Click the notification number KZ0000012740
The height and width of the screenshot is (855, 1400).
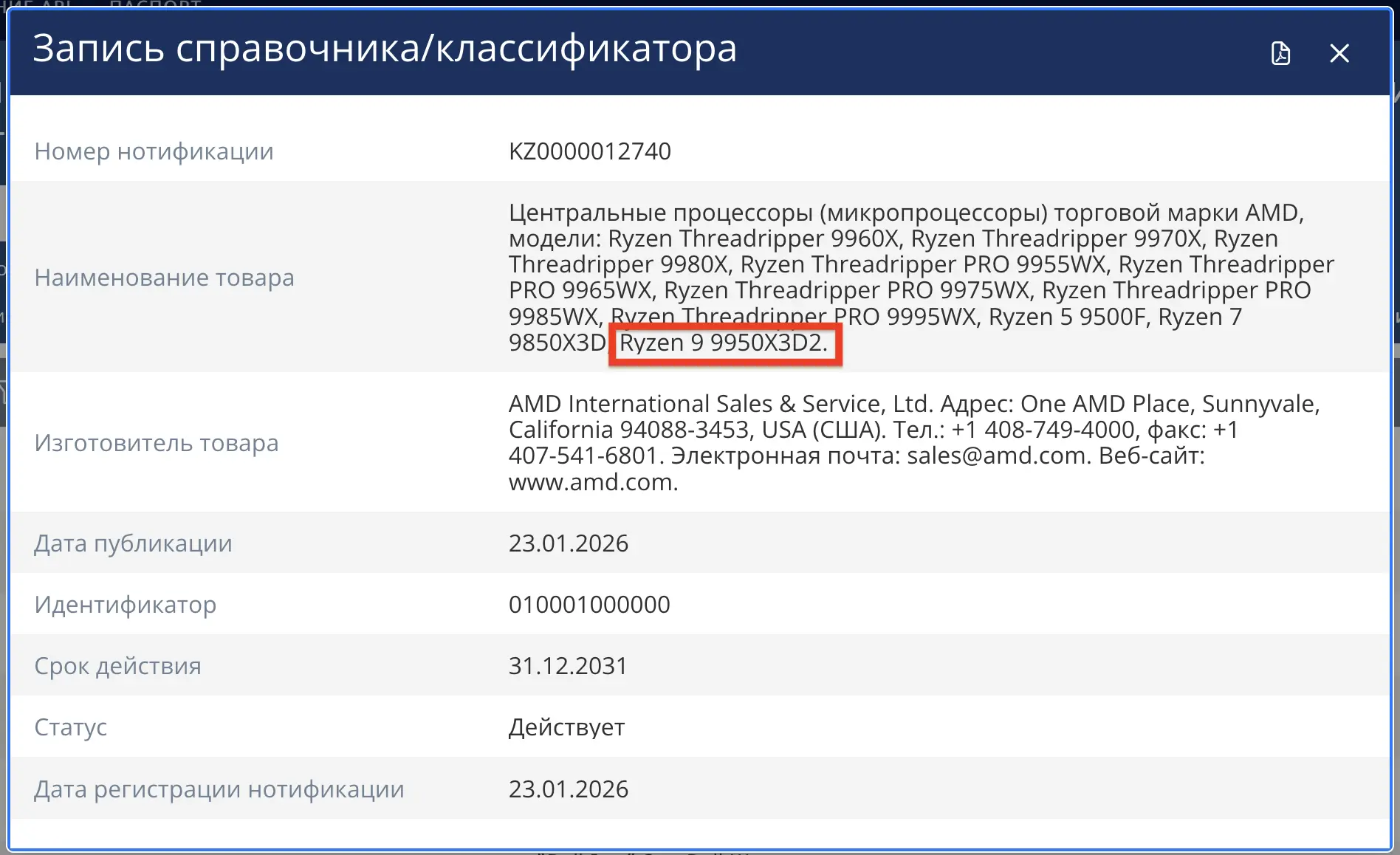[x=589, y=151]
